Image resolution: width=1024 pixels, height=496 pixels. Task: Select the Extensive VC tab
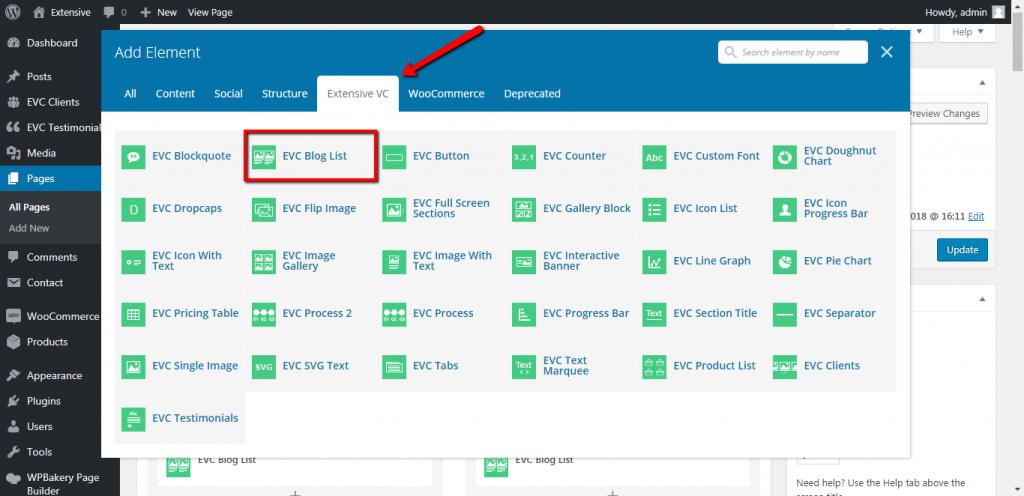click(x=358, y=93)
